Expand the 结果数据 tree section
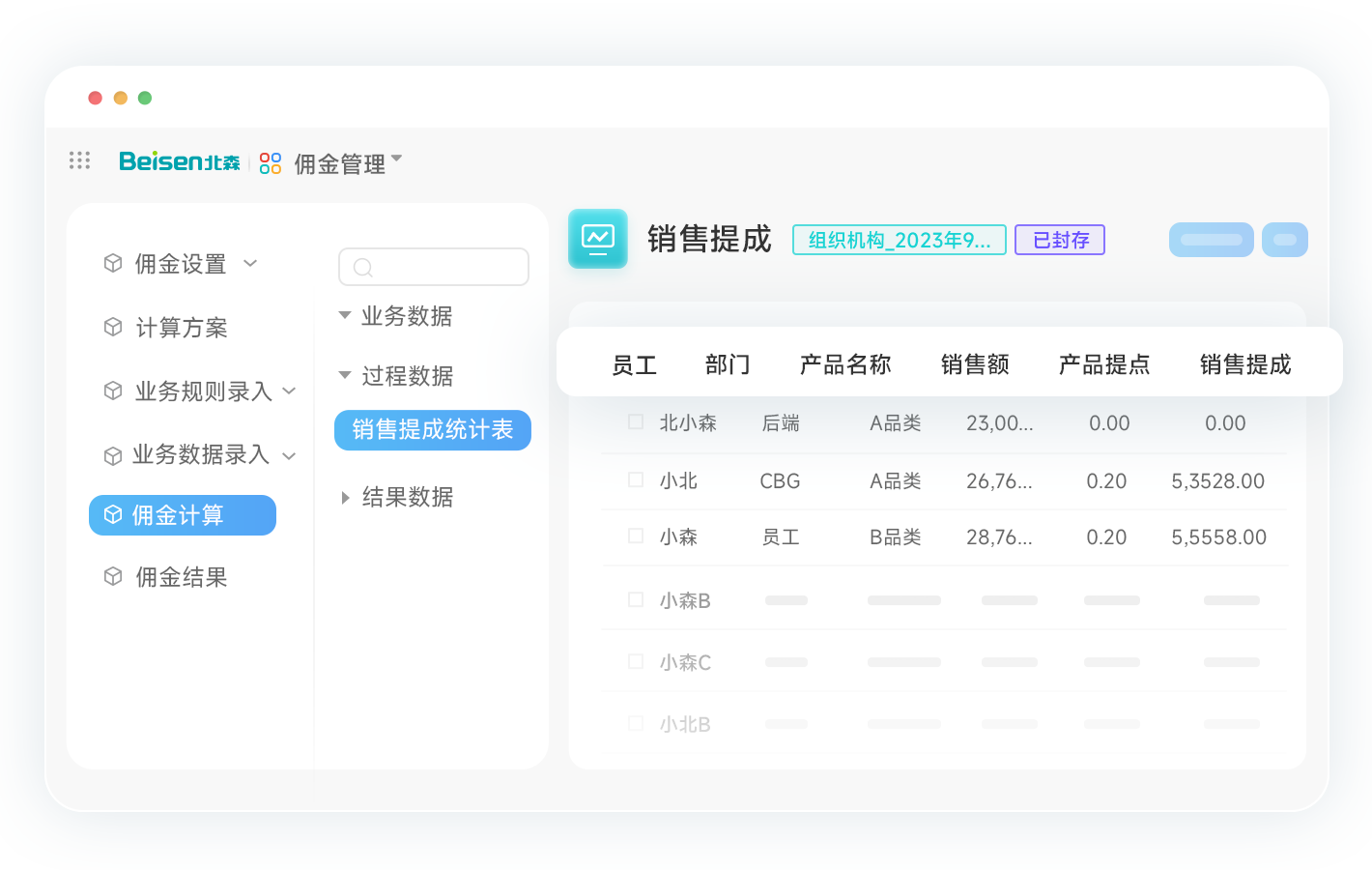Screen dimensions: 1372x870 point(345,497)
